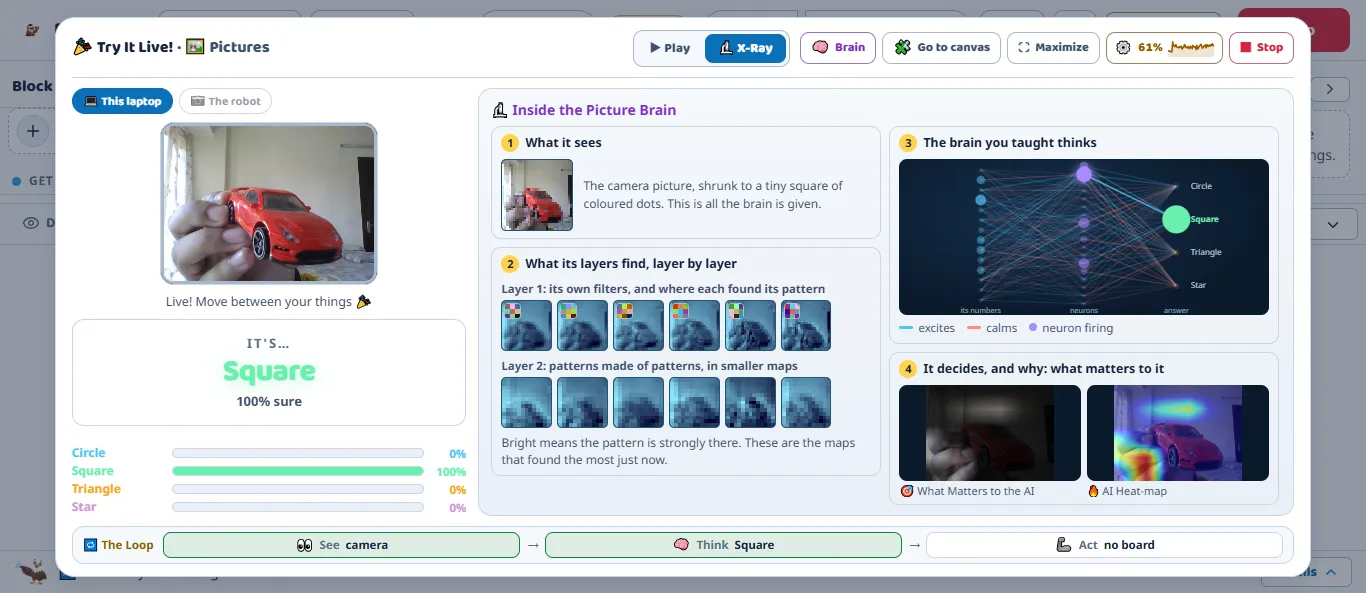Click the sixth Layer 2 pattern map
This screenshot has width=1366, height=593.
pos(806,402)
